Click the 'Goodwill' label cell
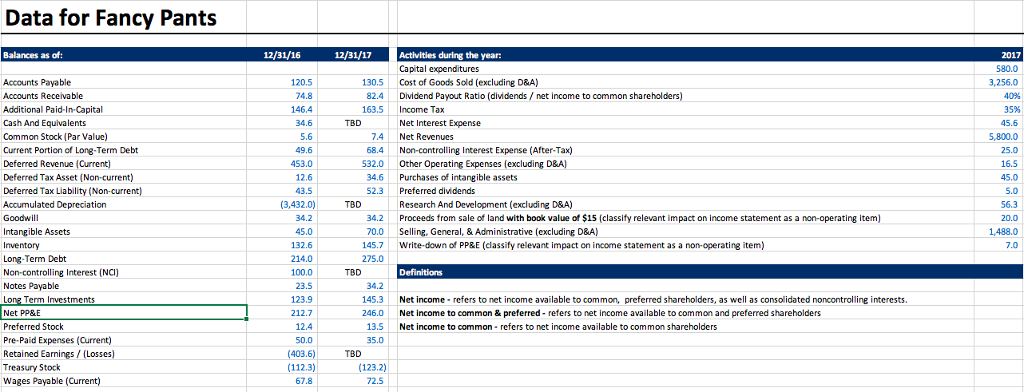Viewport: 1024px width, 392px height. (123, 218)
